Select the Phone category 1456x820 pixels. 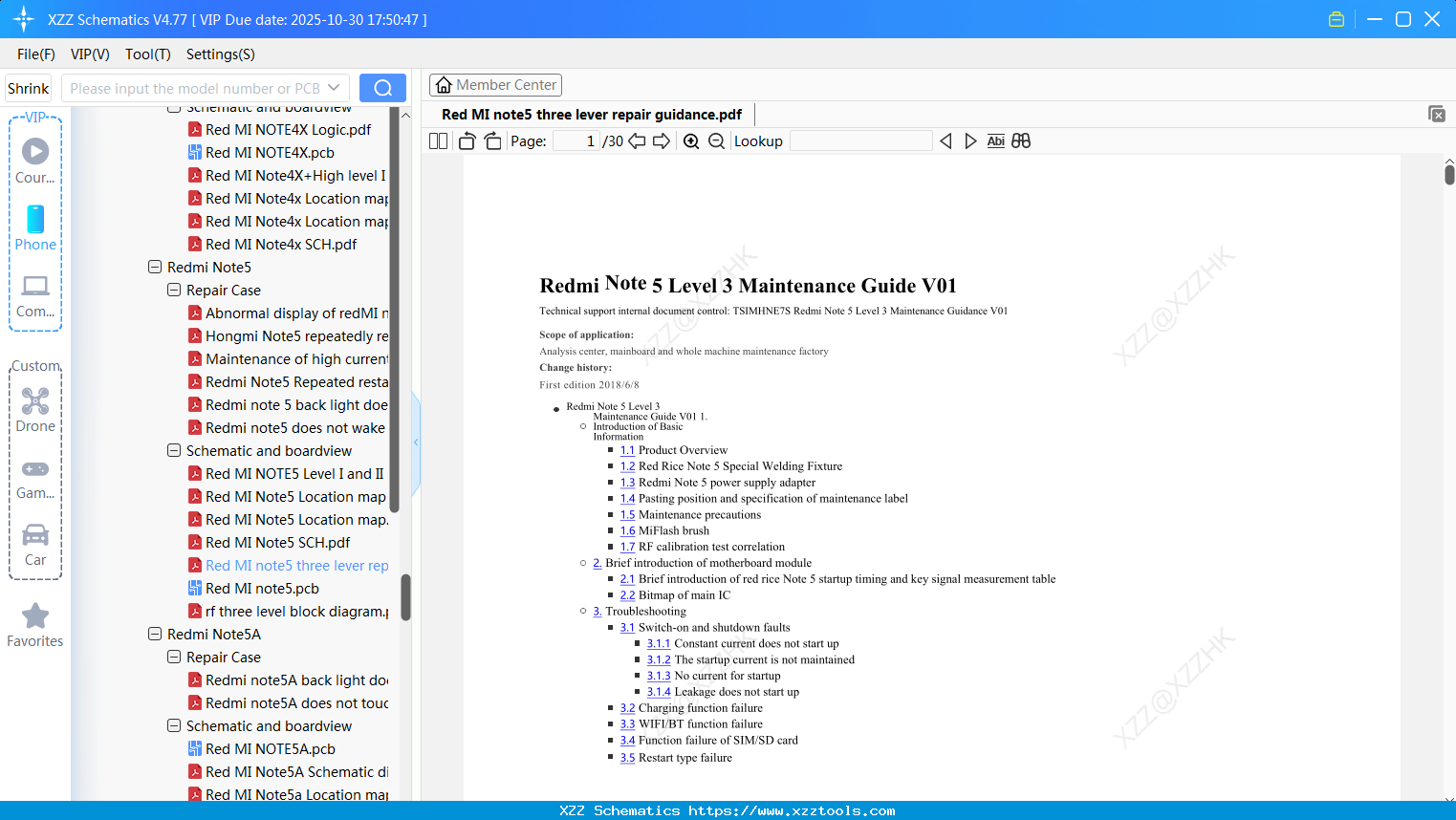(x=35, y=227)
